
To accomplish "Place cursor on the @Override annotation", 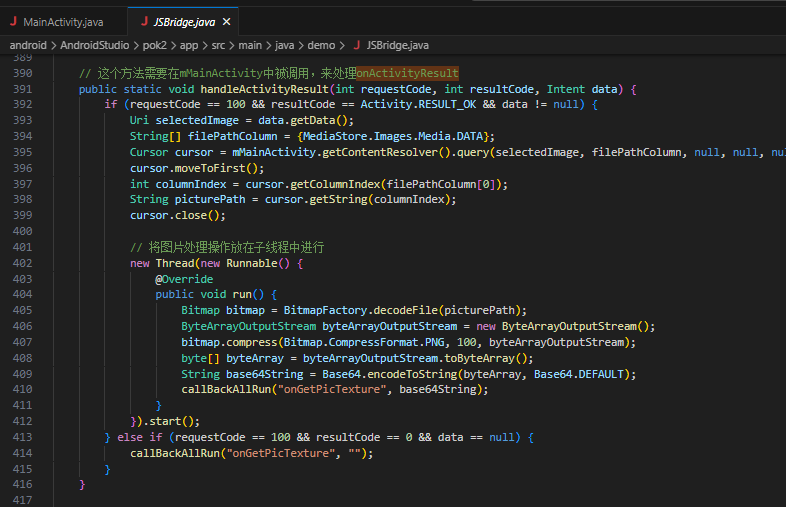I will tap(185, 279).
